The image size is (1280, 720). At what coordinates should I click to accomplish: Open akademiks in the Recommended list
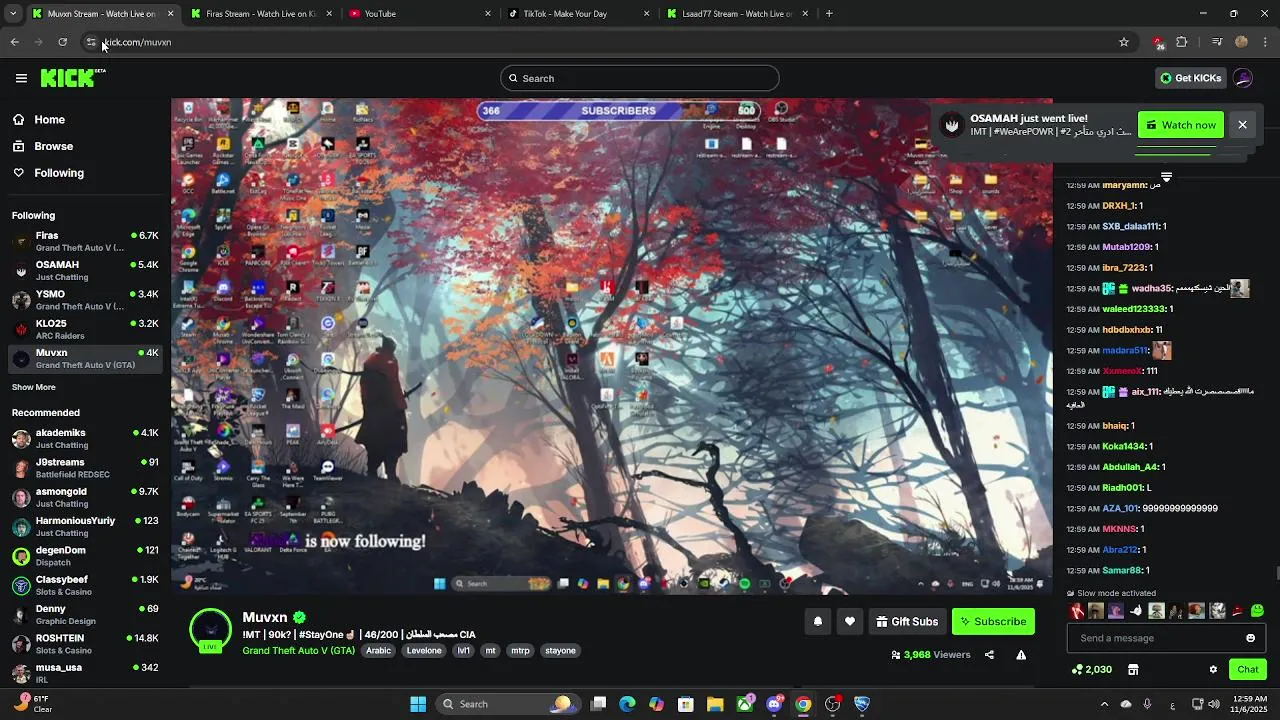coord(85,439)
